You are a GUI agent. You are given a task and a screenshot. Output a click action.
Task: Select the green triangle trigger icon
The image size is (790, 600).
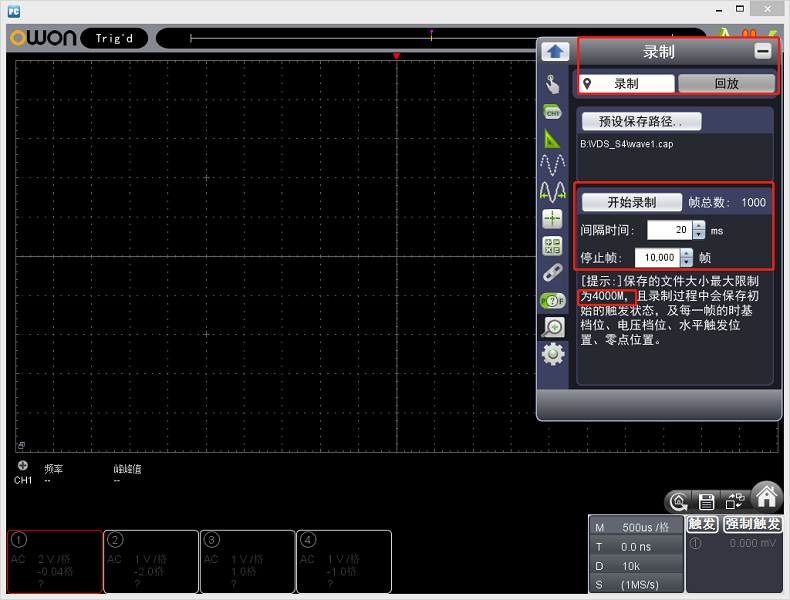(552, 138)
